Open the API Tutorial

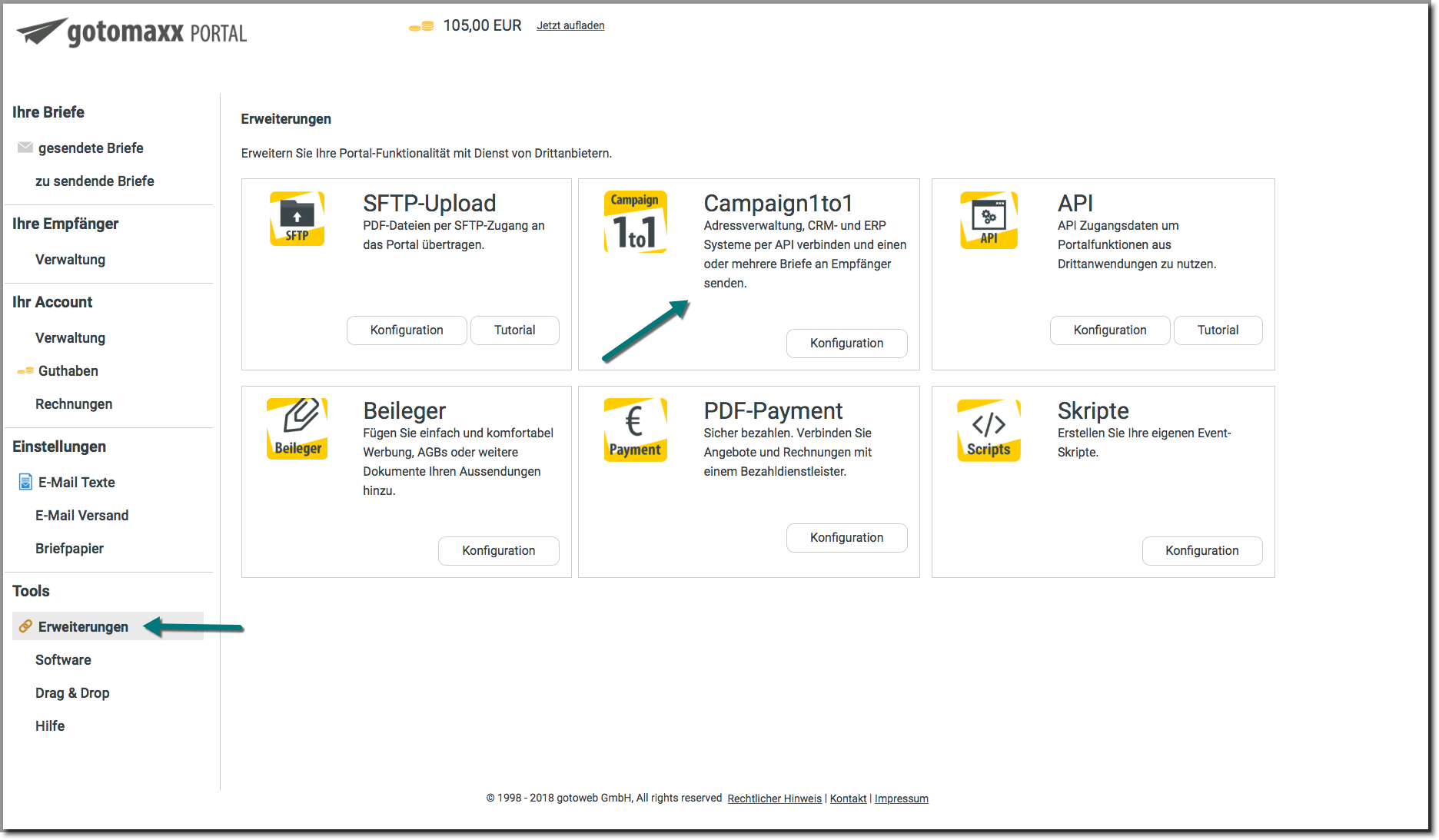tap(1218, 330)
